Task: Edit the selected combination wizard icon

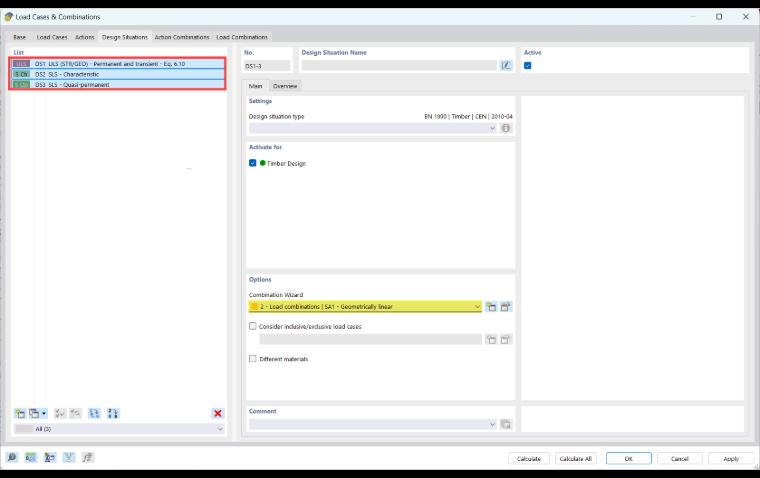Action: [506, 307]
